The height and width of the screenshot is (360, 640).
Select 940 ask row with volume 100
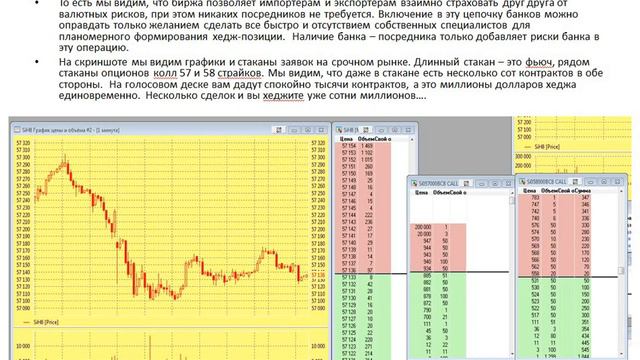click(438, 262)
